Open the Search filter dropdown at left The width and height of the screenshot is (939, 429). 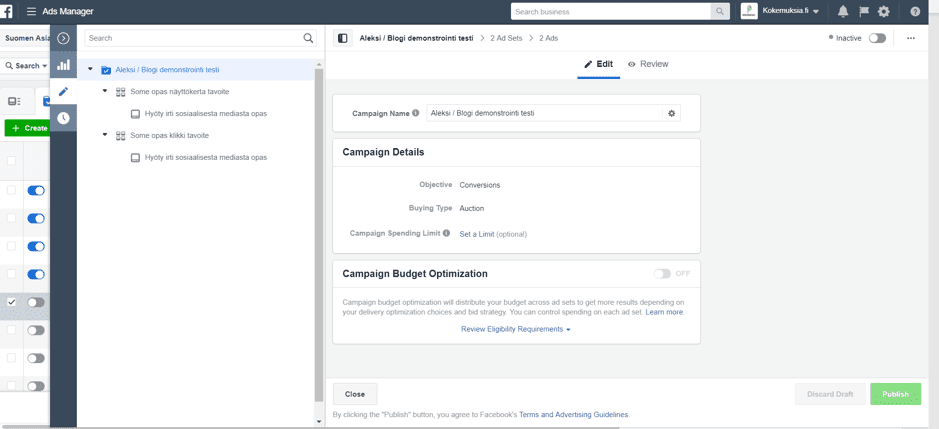(26, 66)
